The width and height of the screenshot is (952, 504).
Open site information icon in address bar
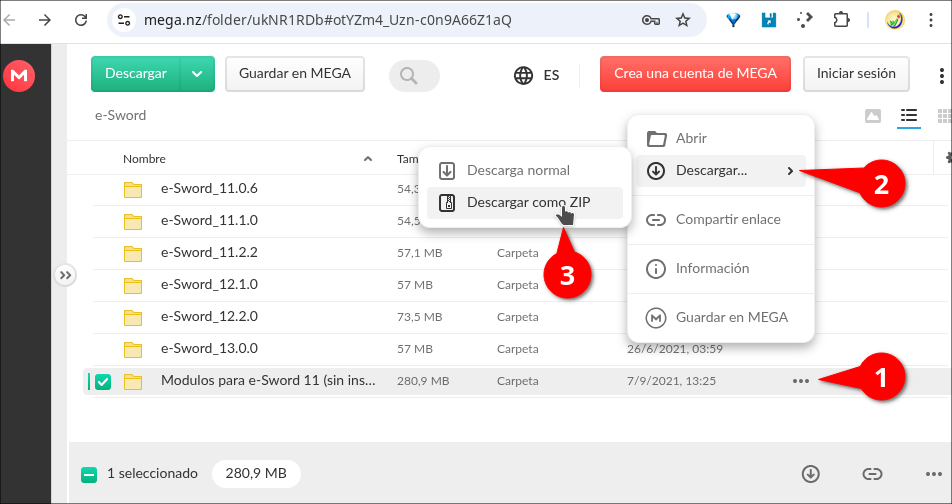(x=124, y=21)
